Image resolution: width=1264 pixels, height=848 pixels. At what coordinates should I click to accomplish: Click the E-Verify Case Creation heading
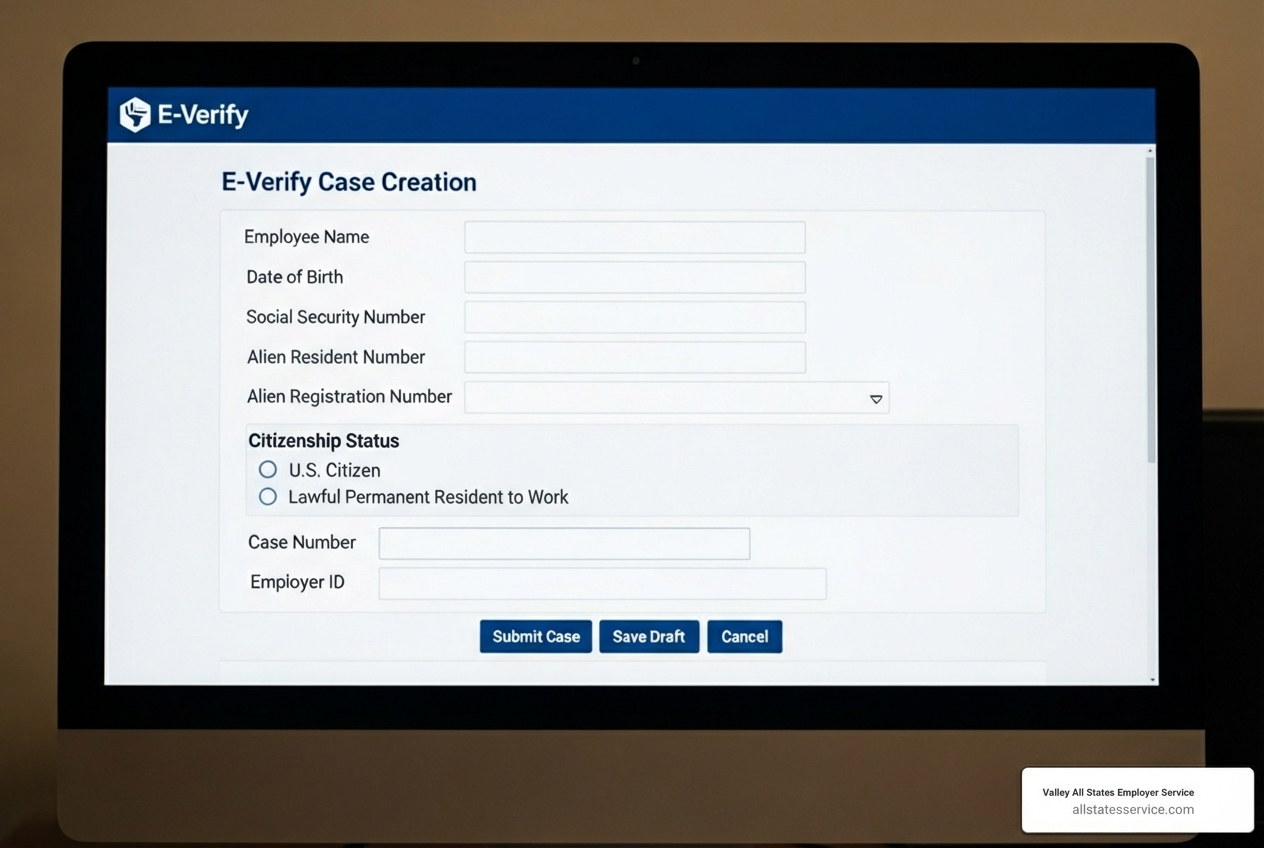[x=348, y=181]
